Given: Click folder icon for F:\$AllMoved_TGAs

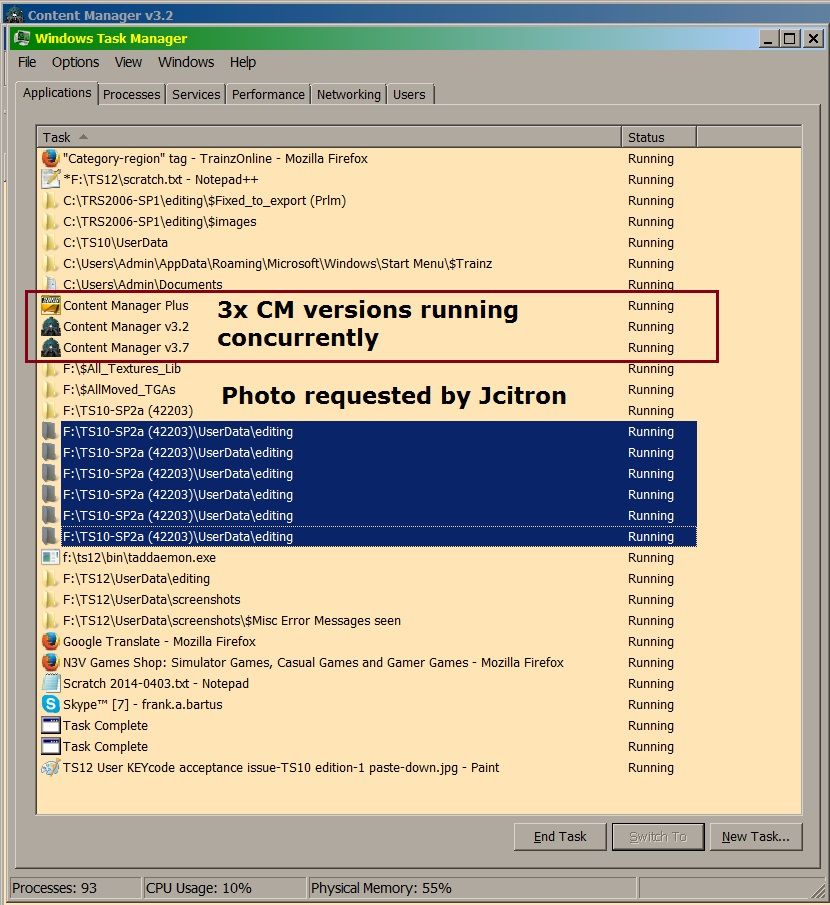Looking at the screenshot, I should pyautogui.click(x=51, y=390).
